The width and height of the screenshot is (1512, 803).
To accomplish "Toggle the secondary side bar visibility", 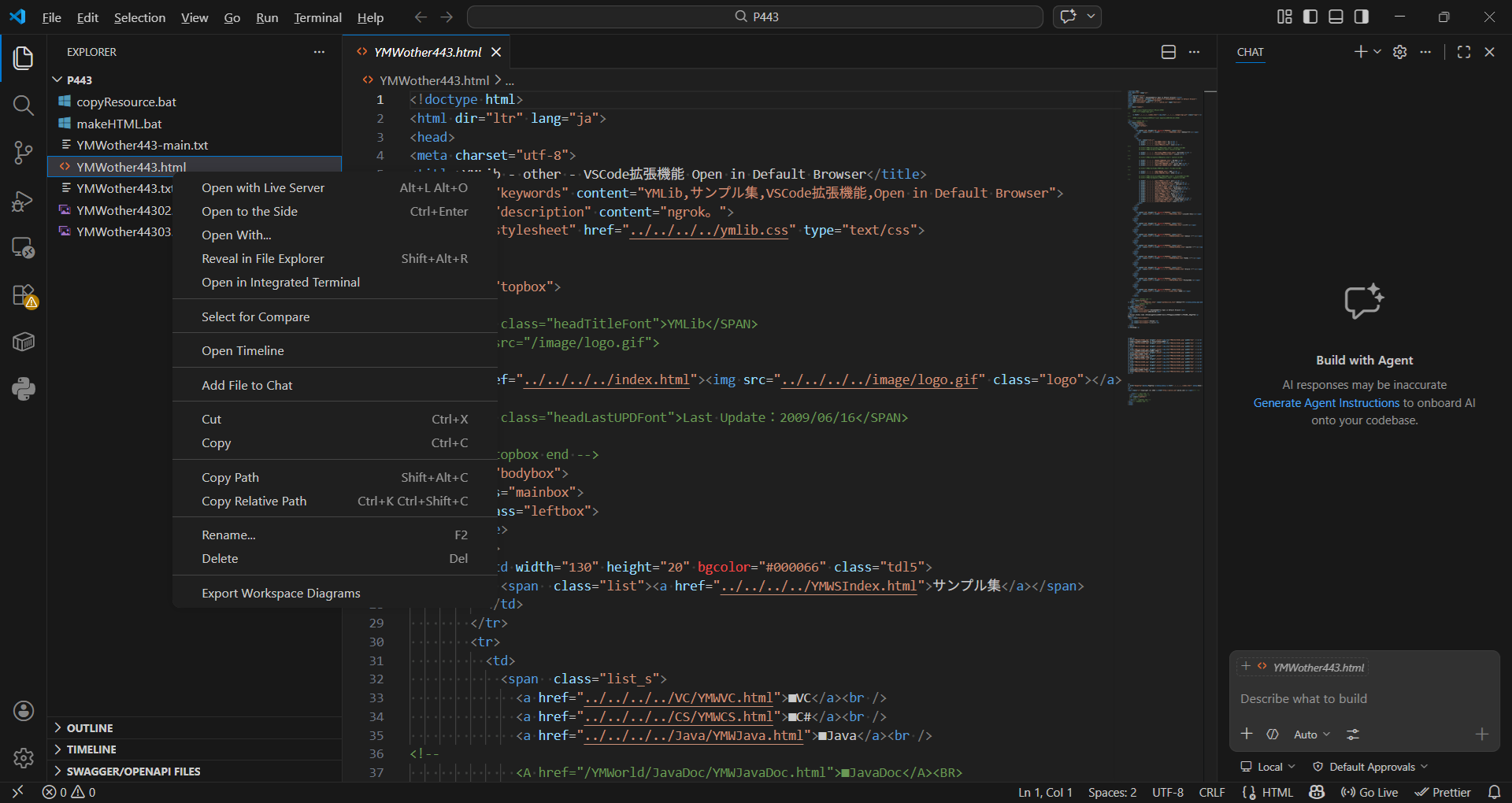I will [x=1362, y=17].
